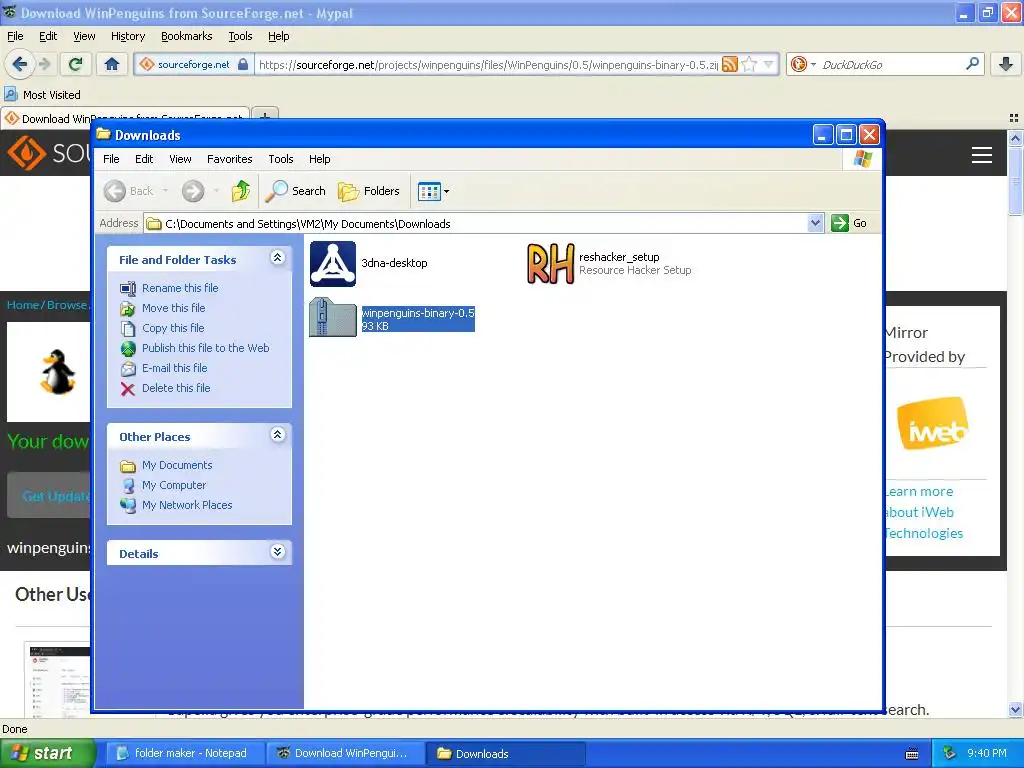This screenshot has width=1024, height=768.
Task: Click the Go button beside address bar
Action: [x=850, y=223]
